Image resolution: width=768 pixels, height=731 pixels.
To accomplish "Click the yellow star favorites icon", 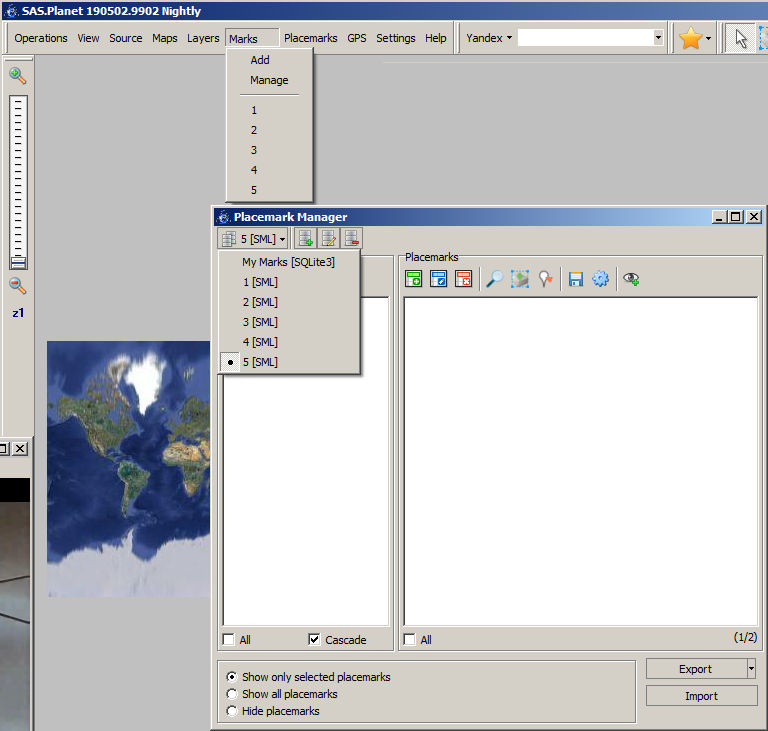I will (690, 38).
